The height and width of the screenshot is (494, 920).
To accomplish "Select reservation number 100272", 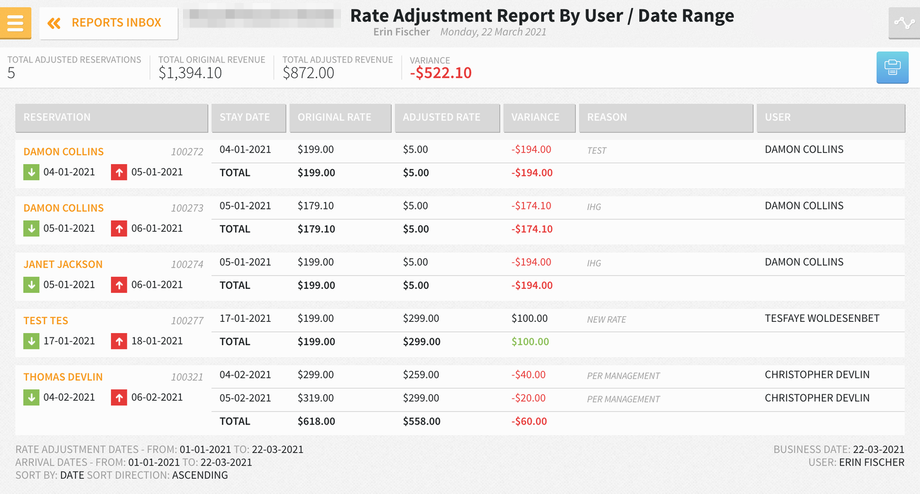I will tap(187, 152).
